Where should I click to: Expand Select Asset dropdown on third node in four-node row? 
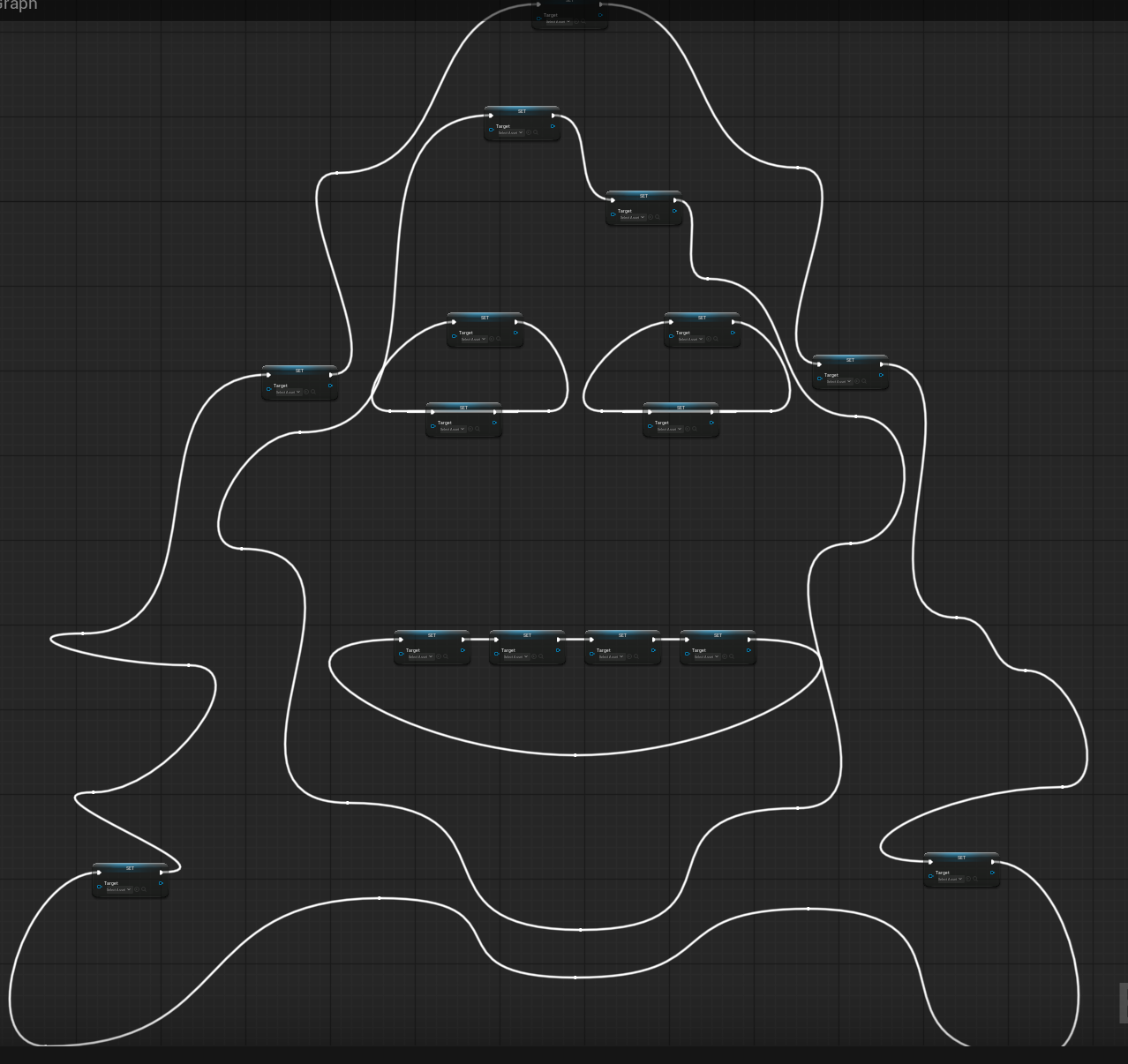[x=611, y=656]
